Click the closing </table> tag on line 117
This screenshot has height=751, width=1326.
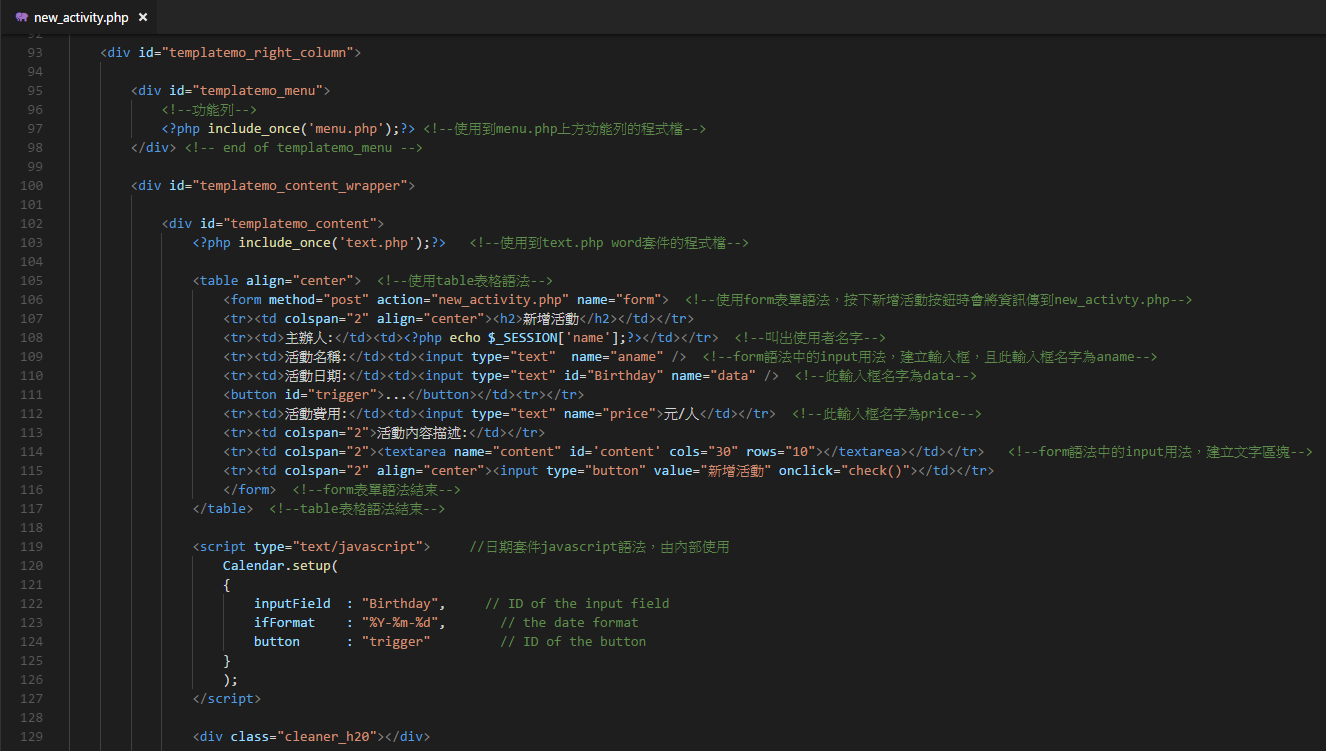(x=223, y=508)
